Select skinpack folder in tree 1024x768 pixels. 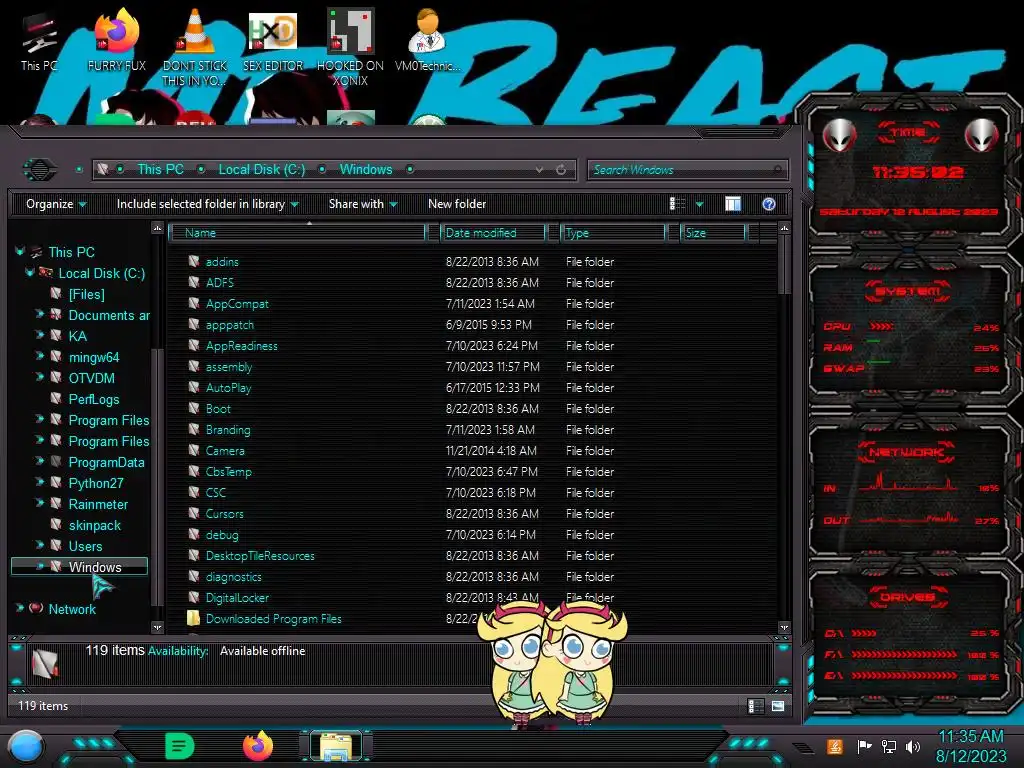click(95, 525)
